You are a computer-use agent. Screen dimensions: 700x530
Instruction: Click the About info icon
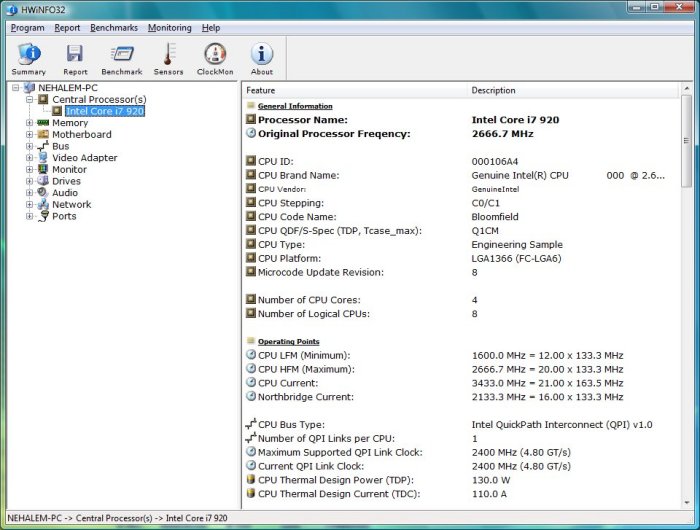click(x=262, y=59)
